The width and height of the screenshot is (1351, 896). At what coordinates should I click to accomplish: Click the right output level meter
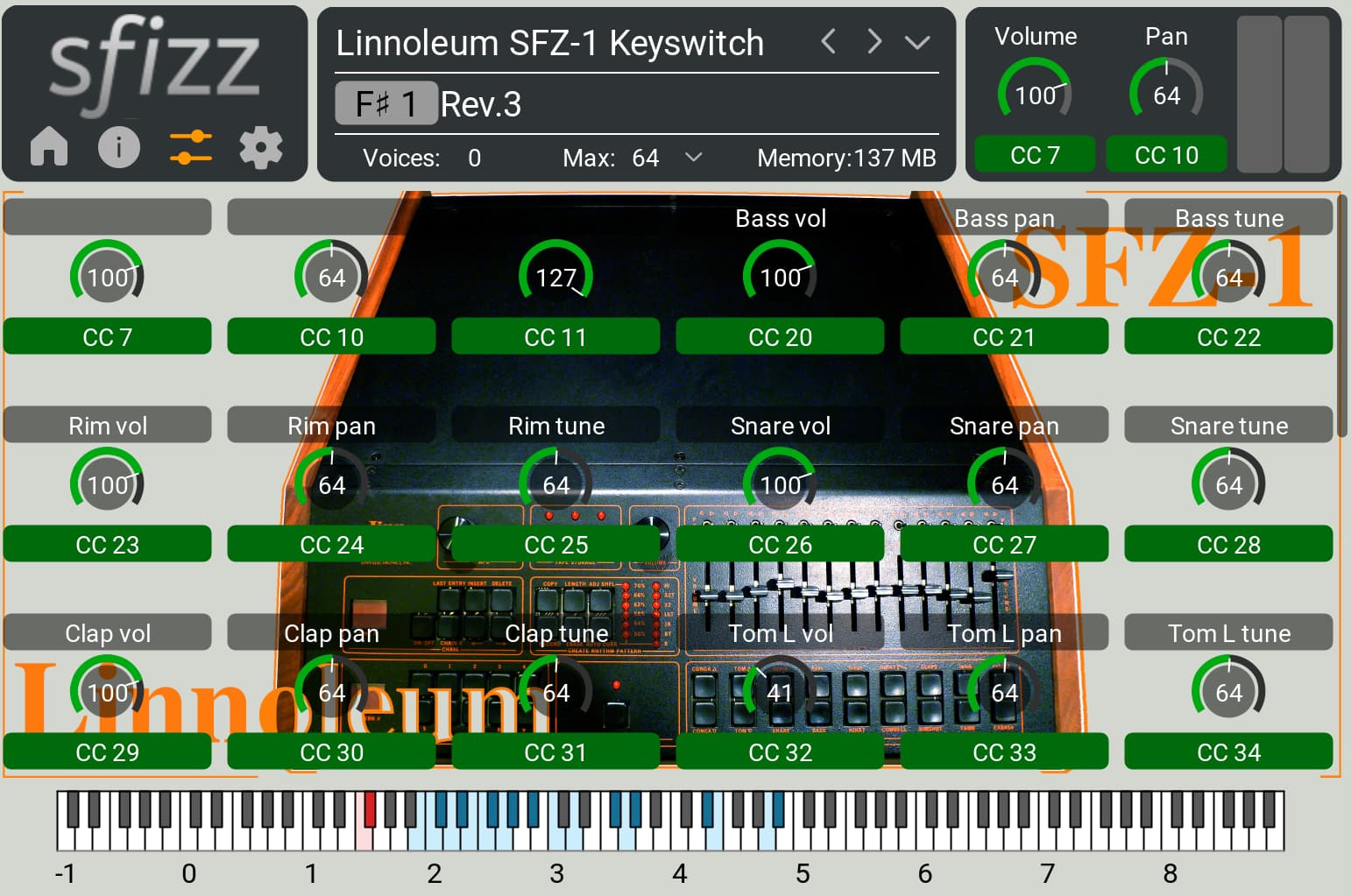1306,94
